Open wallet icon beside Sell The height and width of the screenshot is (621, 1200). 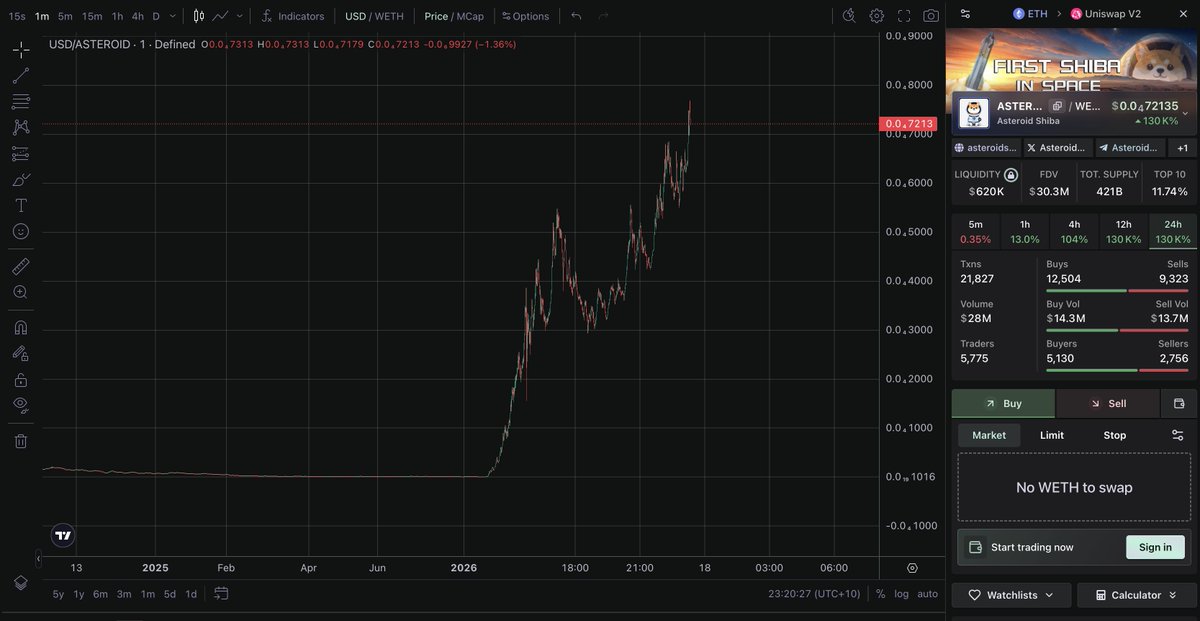click(1179, 404)
